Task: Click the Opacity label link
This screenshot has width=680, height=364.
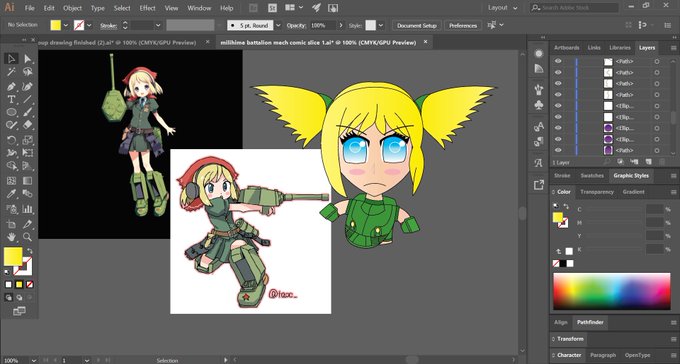Action: 296,26
